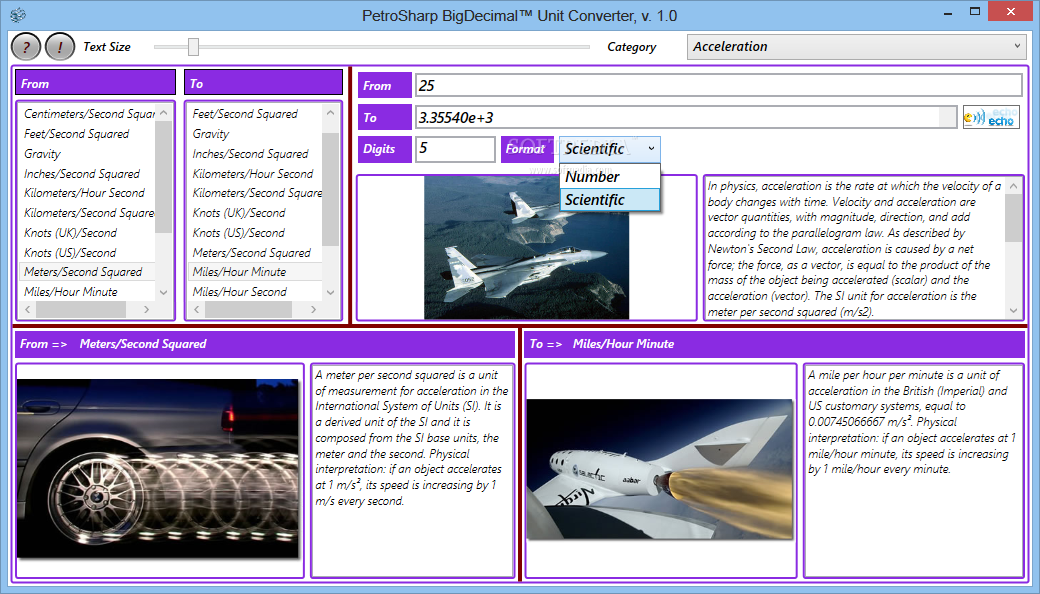Click the From list purple header
1040x594 pixels.
[96, 84]
